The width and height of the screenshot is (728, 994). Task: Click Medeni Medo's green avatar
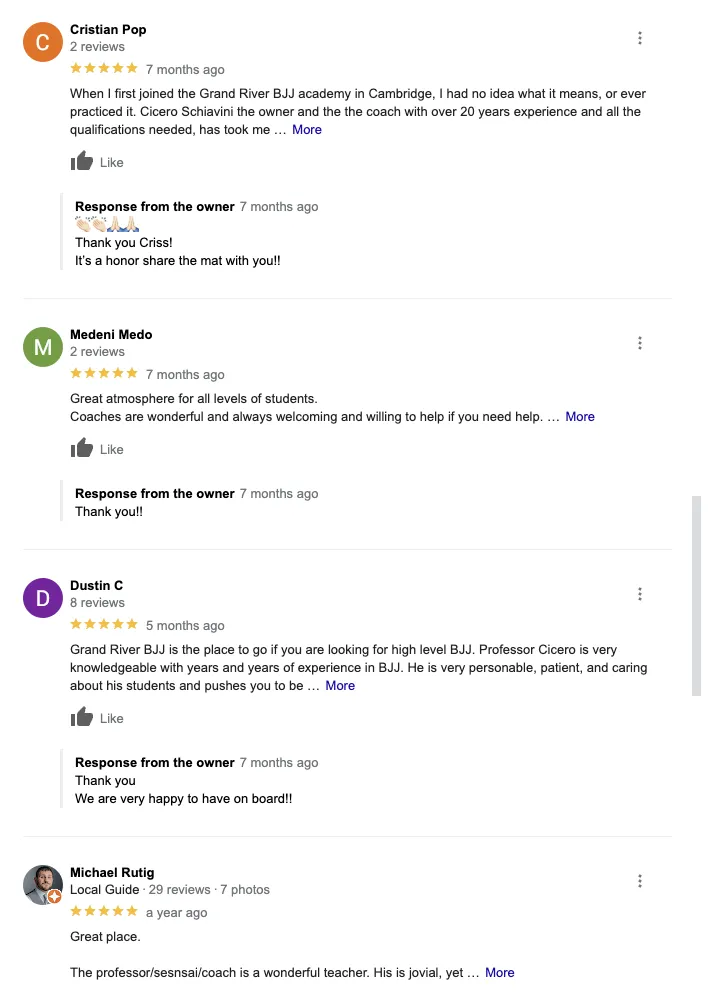click(43, 347)
